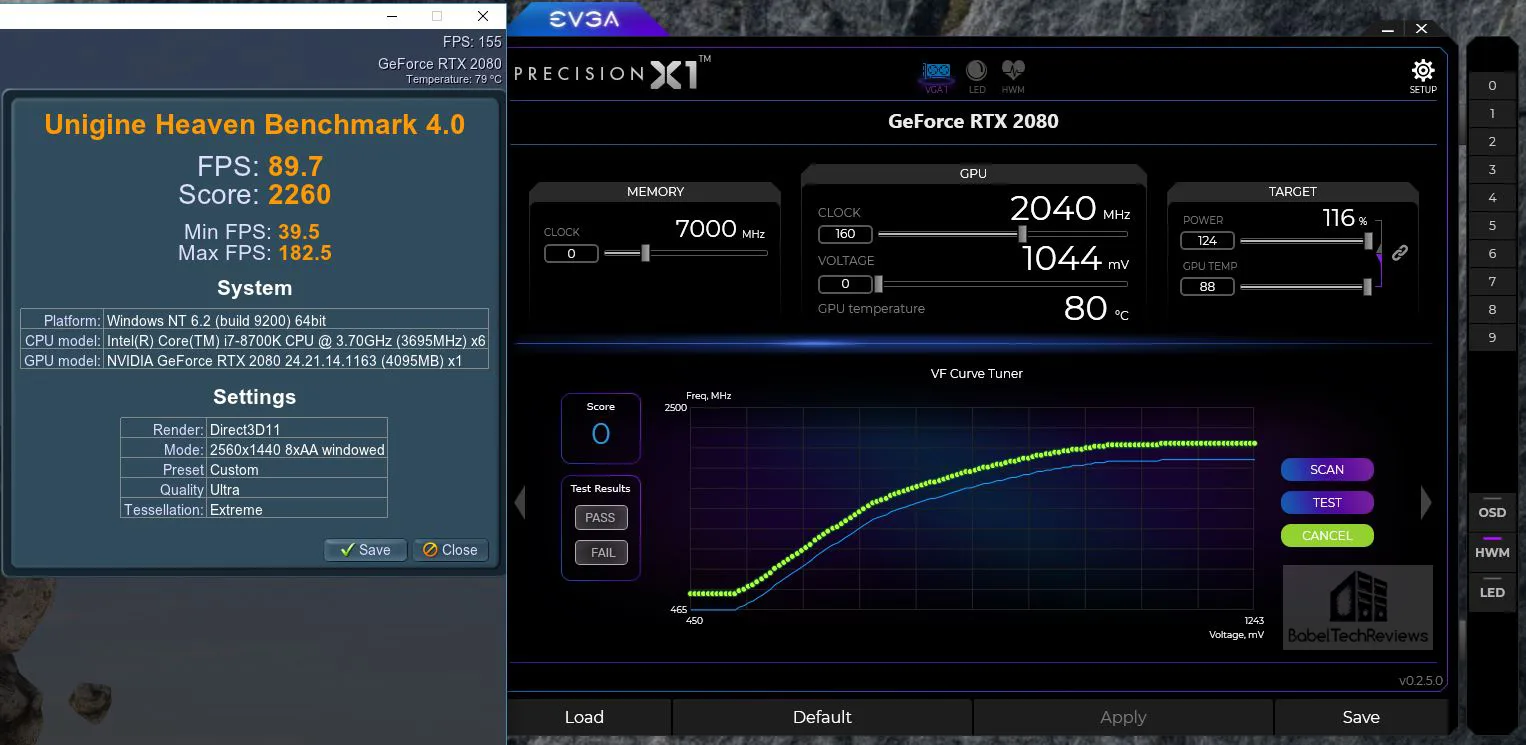Click the power target field showing 124
This screenshot has height=745, width=1526.
[x=1207, y=241]
